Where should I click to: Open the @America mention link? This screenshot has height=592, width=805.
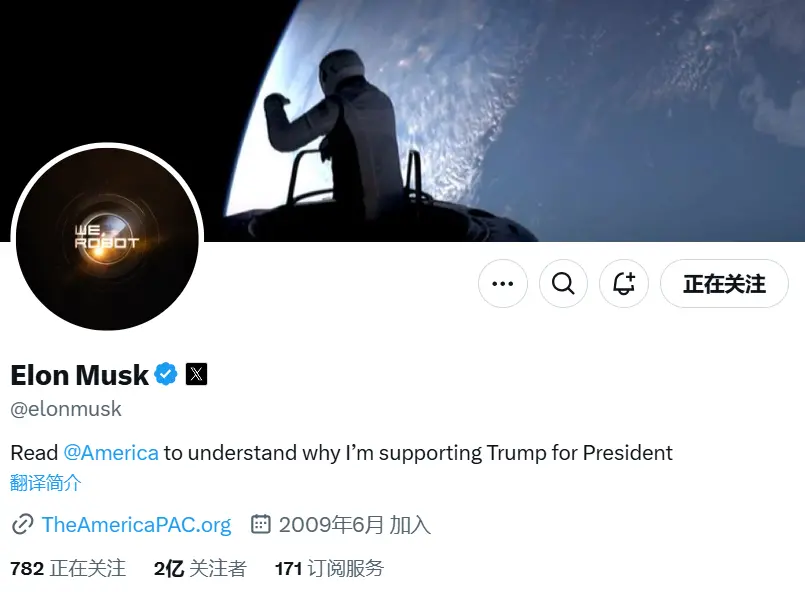coord(111,453)
